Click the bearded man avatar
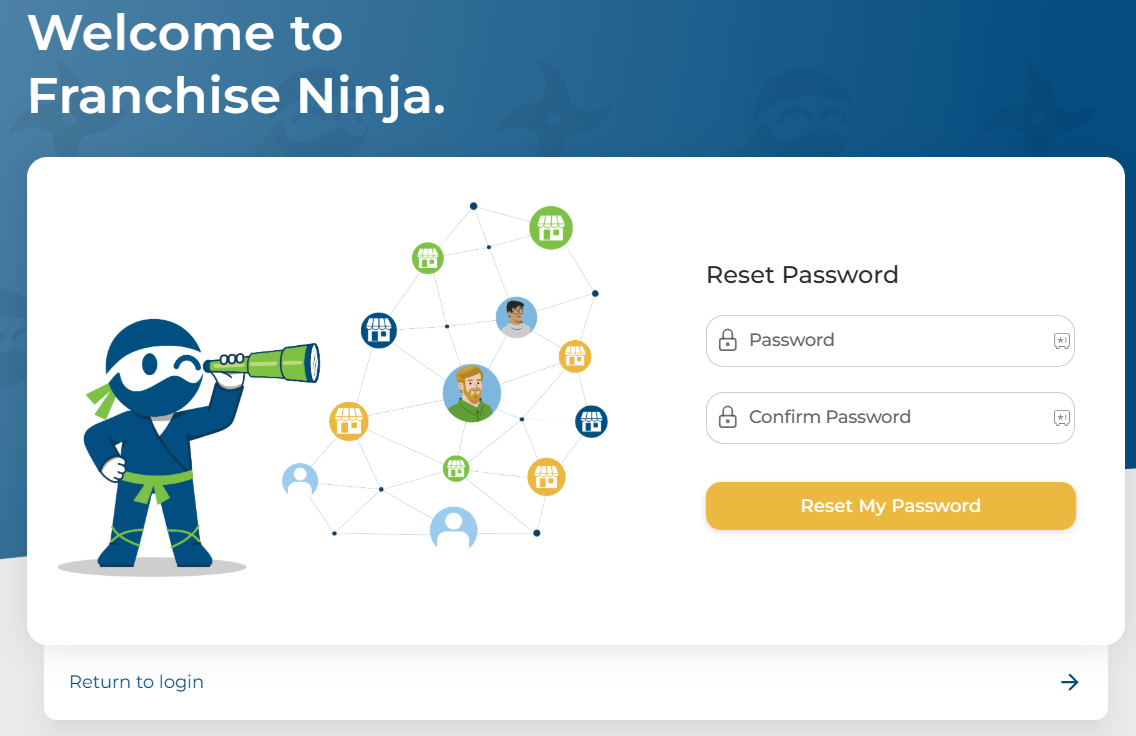Screen dimensions: 1136x736 471,392
